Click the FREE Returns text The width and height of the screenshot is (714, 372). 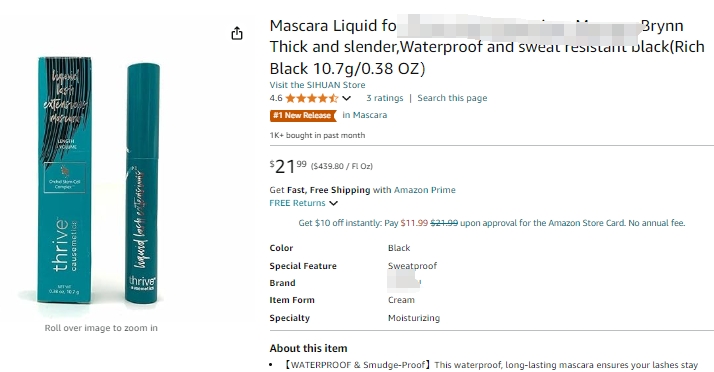click(297, 203)
